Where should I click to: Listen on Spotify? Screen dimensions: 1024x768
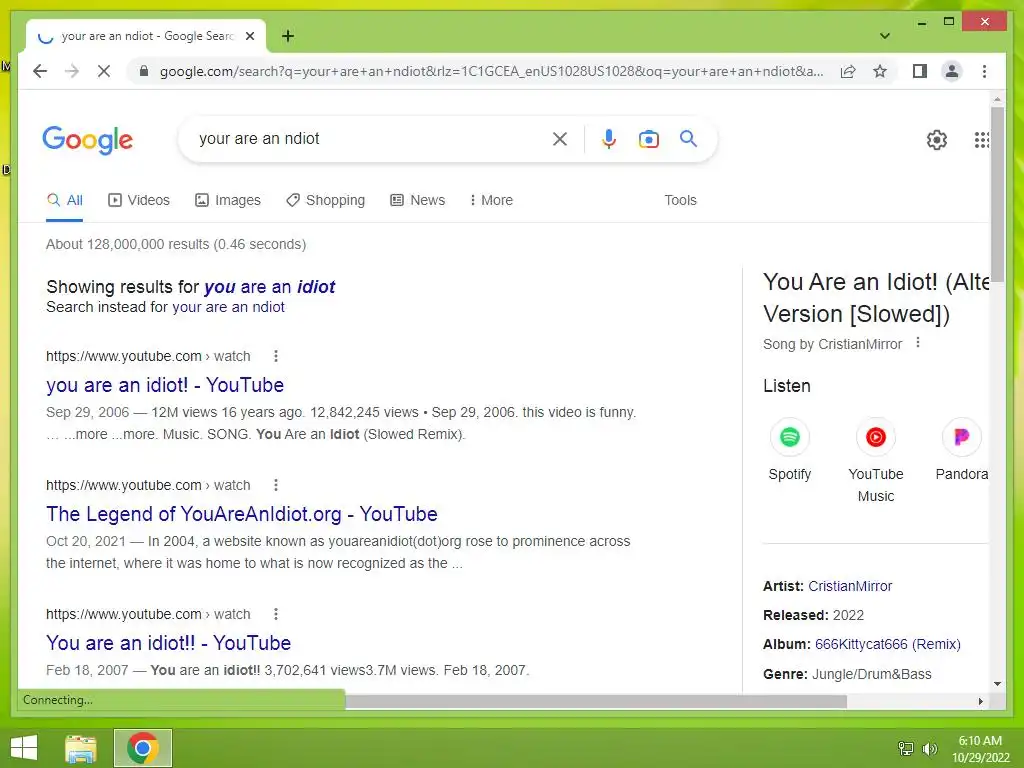(790, 451)
